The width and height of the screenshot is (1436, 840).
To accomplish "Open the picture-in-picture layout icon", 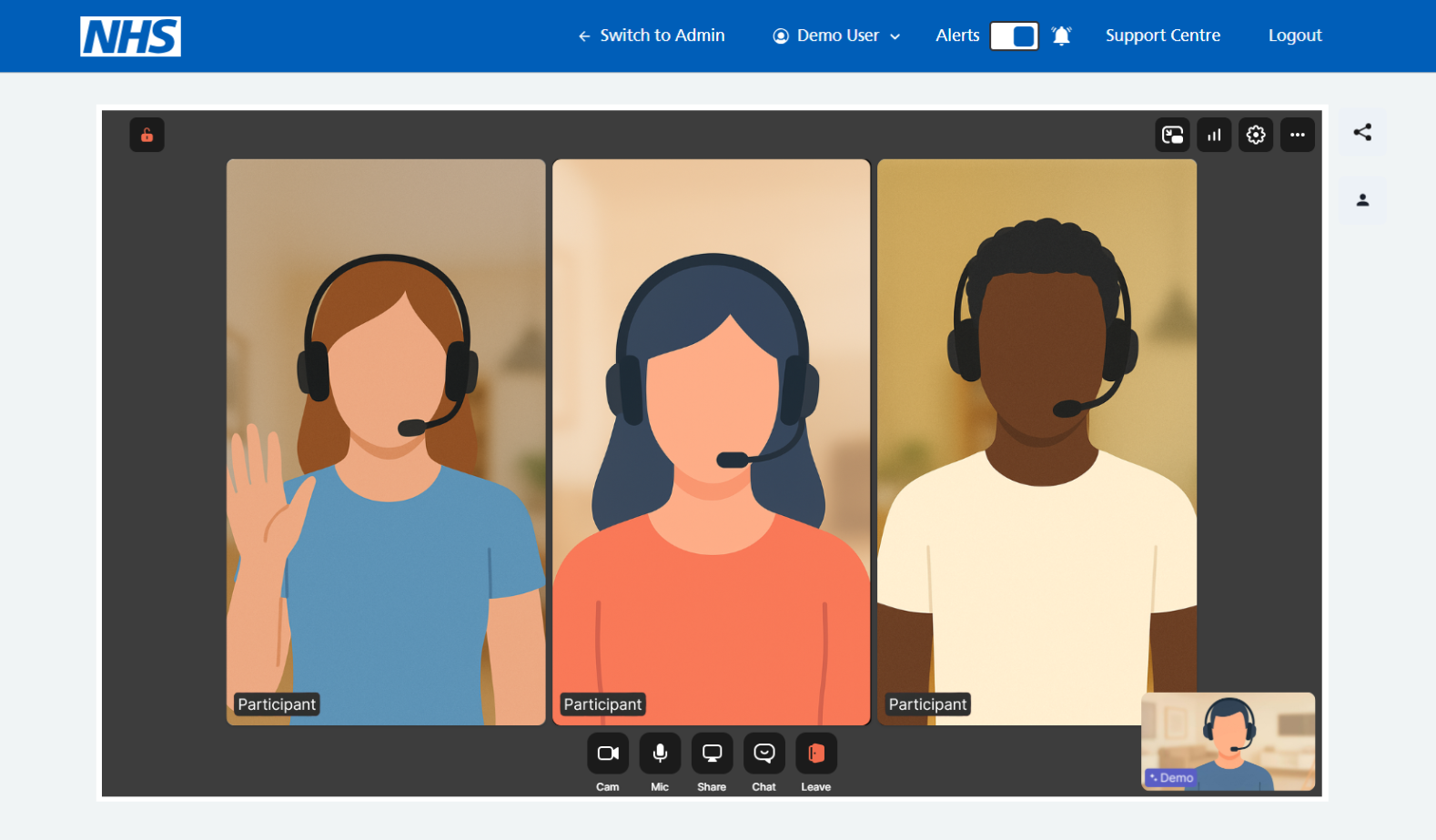I will coord(1172,136).
